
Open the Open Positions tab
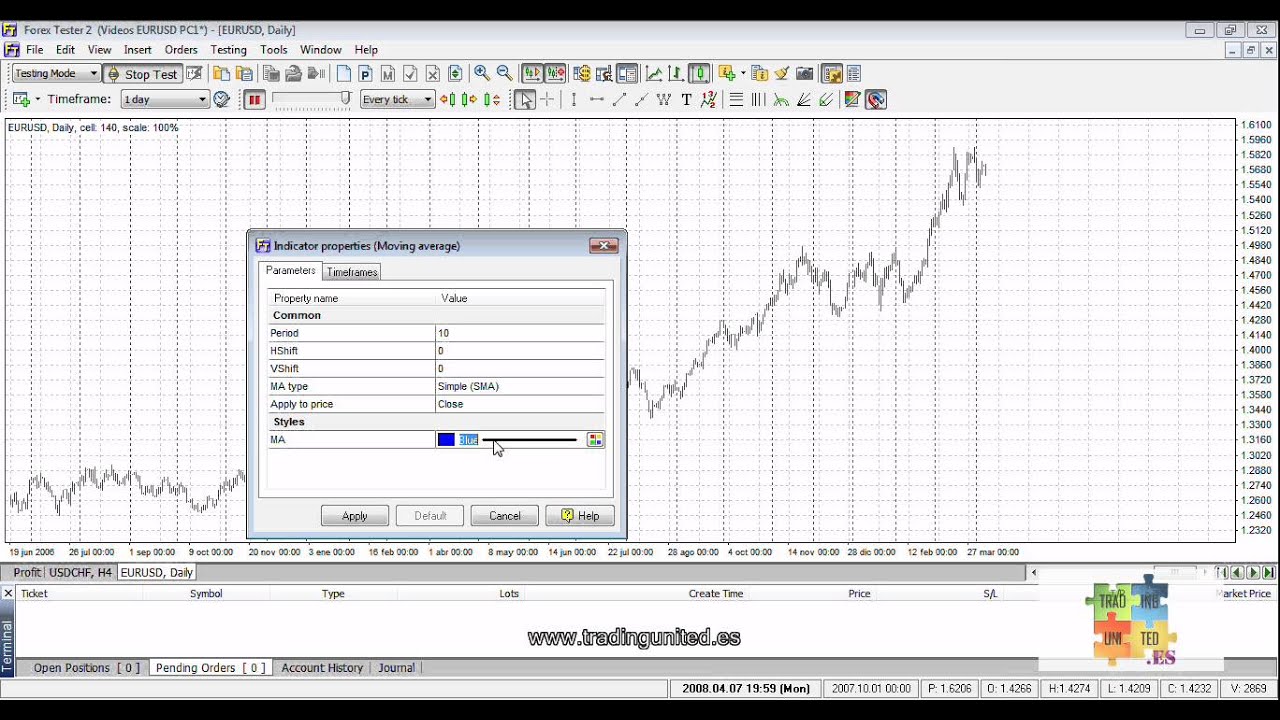[x=86, y=668]
